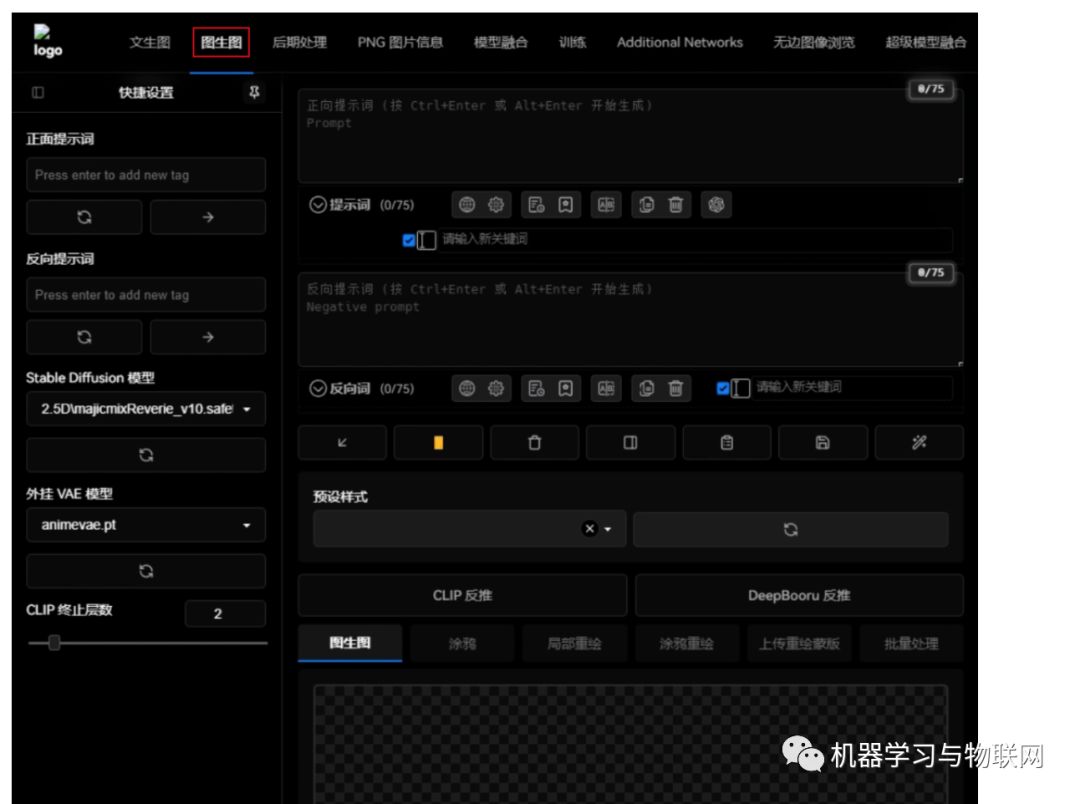The height and width of the screenshot is (804, 1080).
Task: Click the CLIP 终止层数 number field
Action: click(225, 613)
